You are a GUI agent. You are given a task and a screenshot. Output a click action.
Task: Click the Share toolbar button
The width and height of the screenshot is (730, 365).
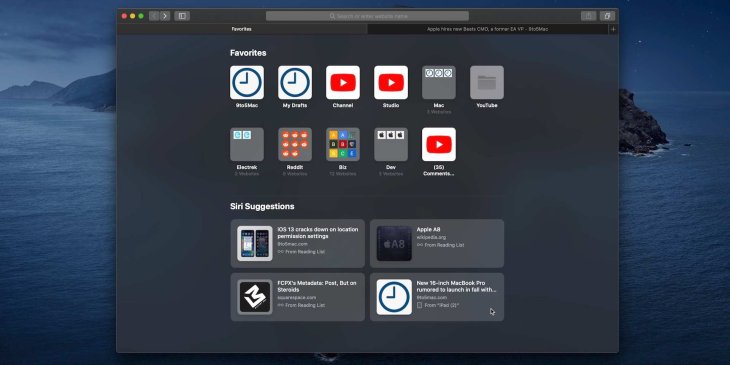click(x=588, y=16)
